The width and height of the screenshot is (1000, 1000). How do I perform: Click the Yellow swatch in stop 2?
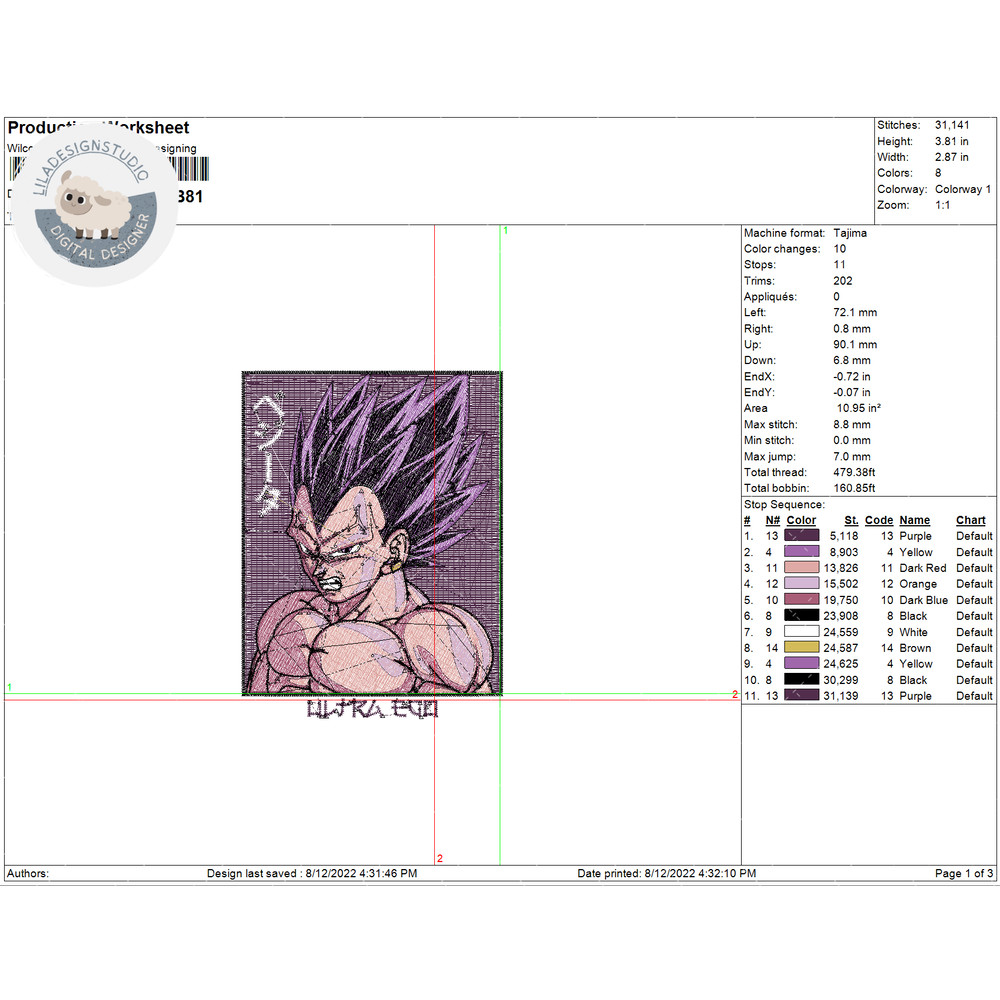pos(803,552)
